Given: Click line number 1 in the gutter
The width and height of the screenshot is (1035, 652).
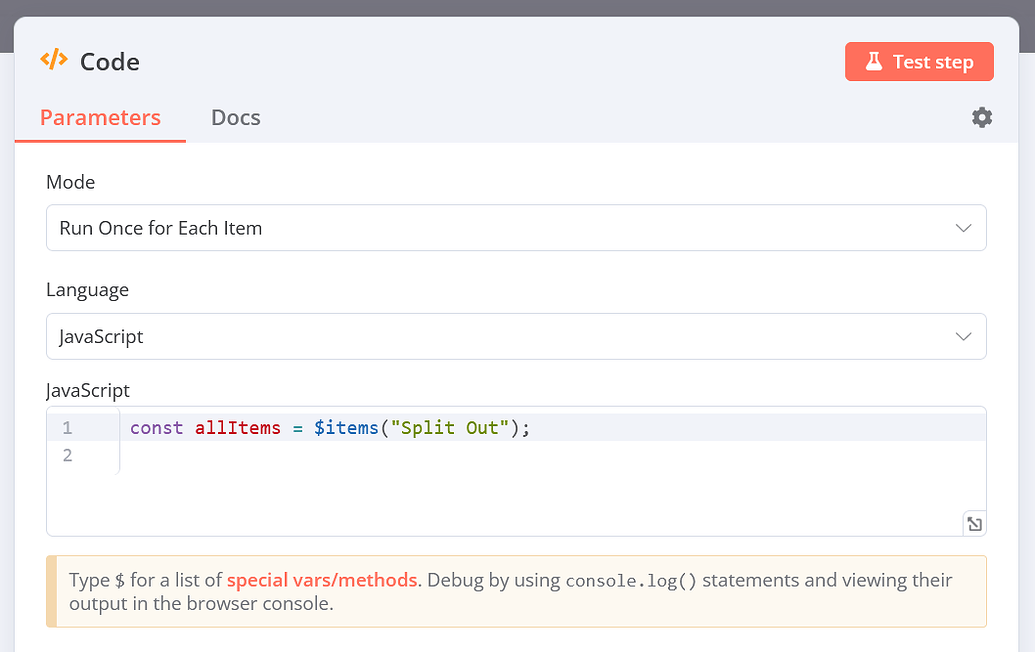Looking at the screenshot, I should [66, 427].
